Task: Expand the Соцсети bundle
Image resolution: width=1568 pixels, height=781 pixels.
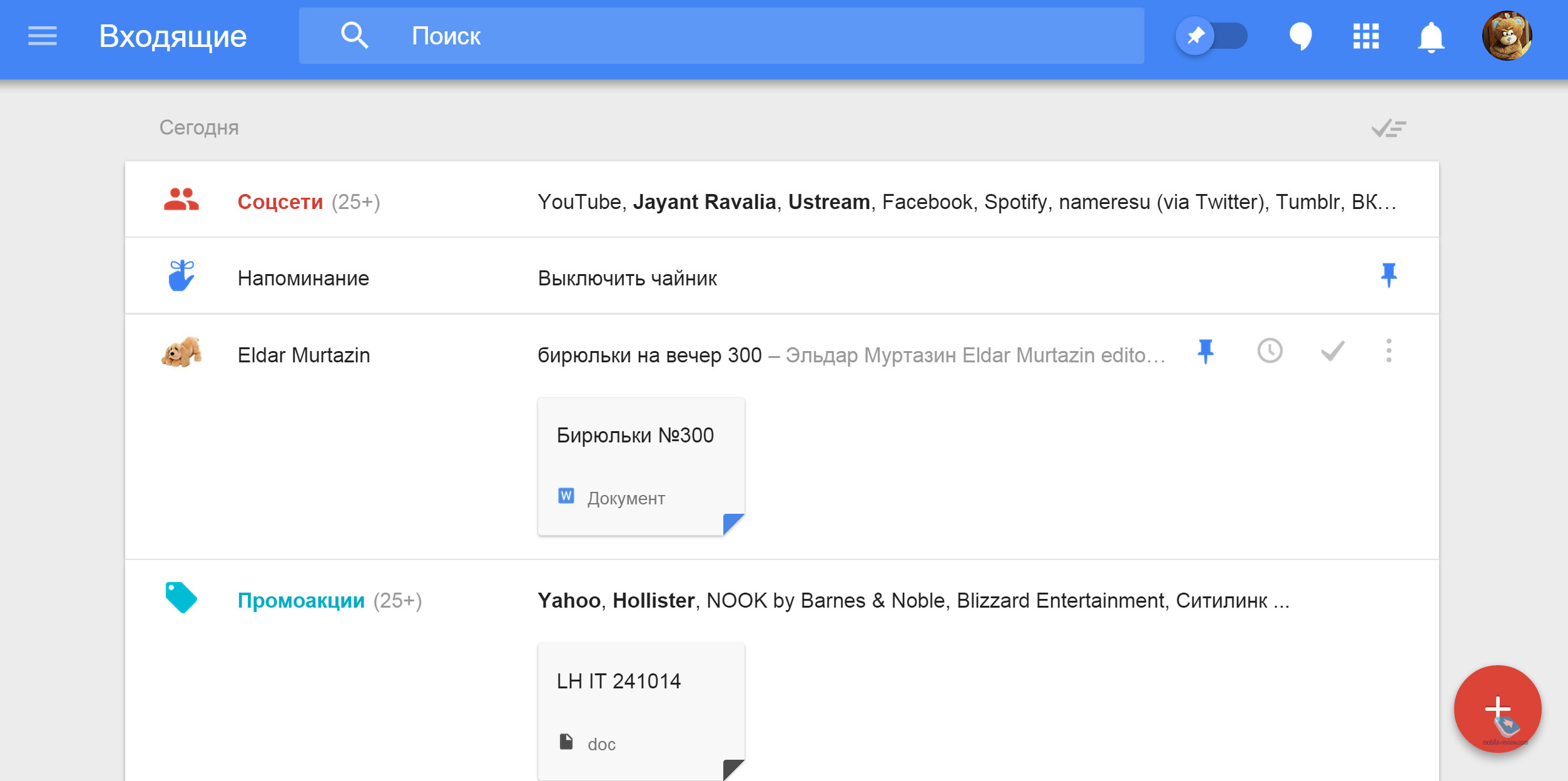Action: (280, 202)
